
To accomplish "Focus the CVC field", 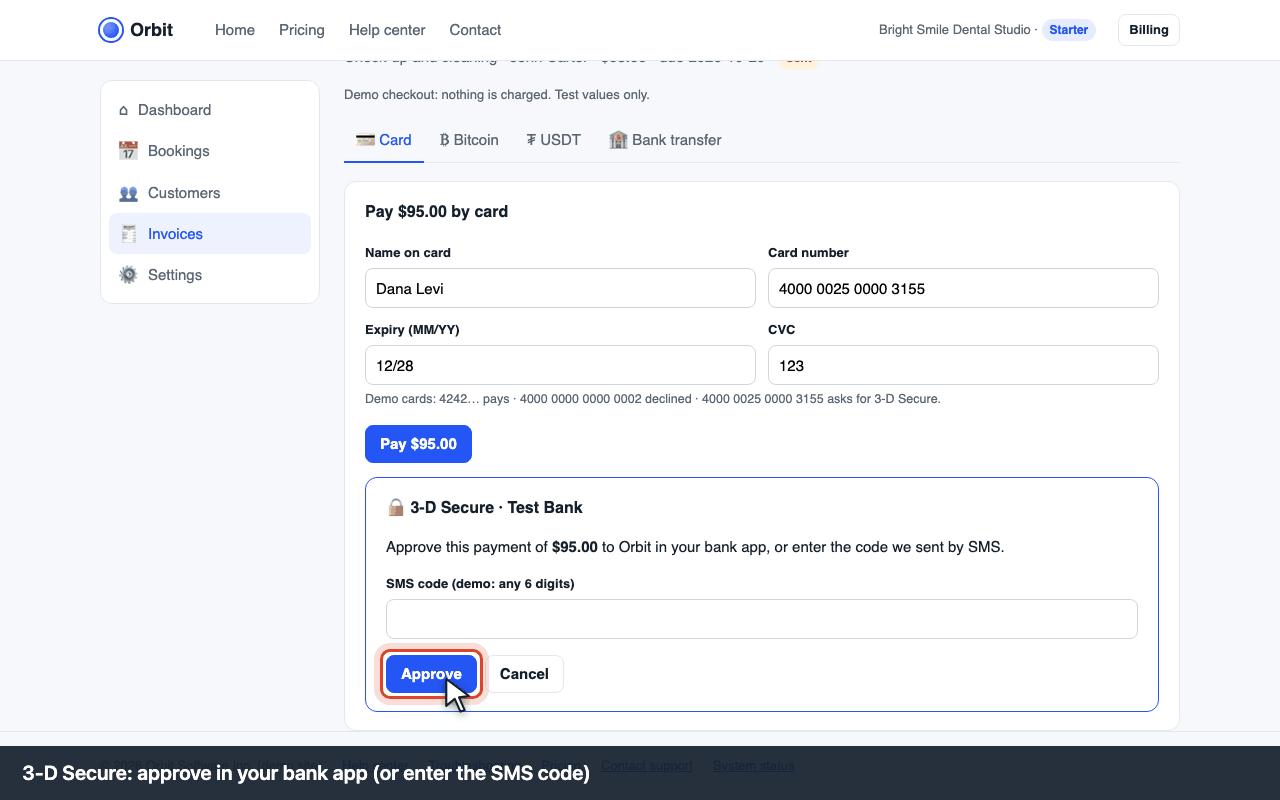I will tap(963, 365).
